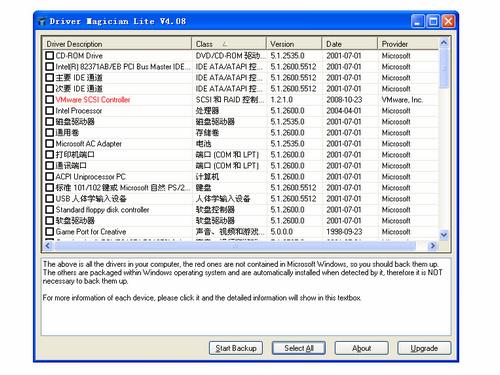
Task: Click the Driver Magician title bar icon
Action: pyautogui.click(x=42, y=22)
